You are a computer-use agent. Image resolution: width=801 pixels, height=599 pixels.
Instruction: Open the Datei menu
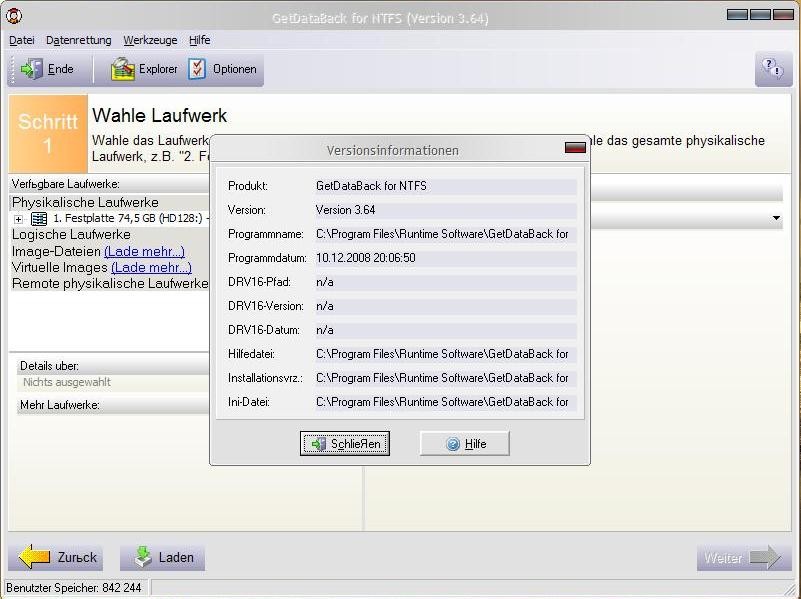(x=21, y=40)
